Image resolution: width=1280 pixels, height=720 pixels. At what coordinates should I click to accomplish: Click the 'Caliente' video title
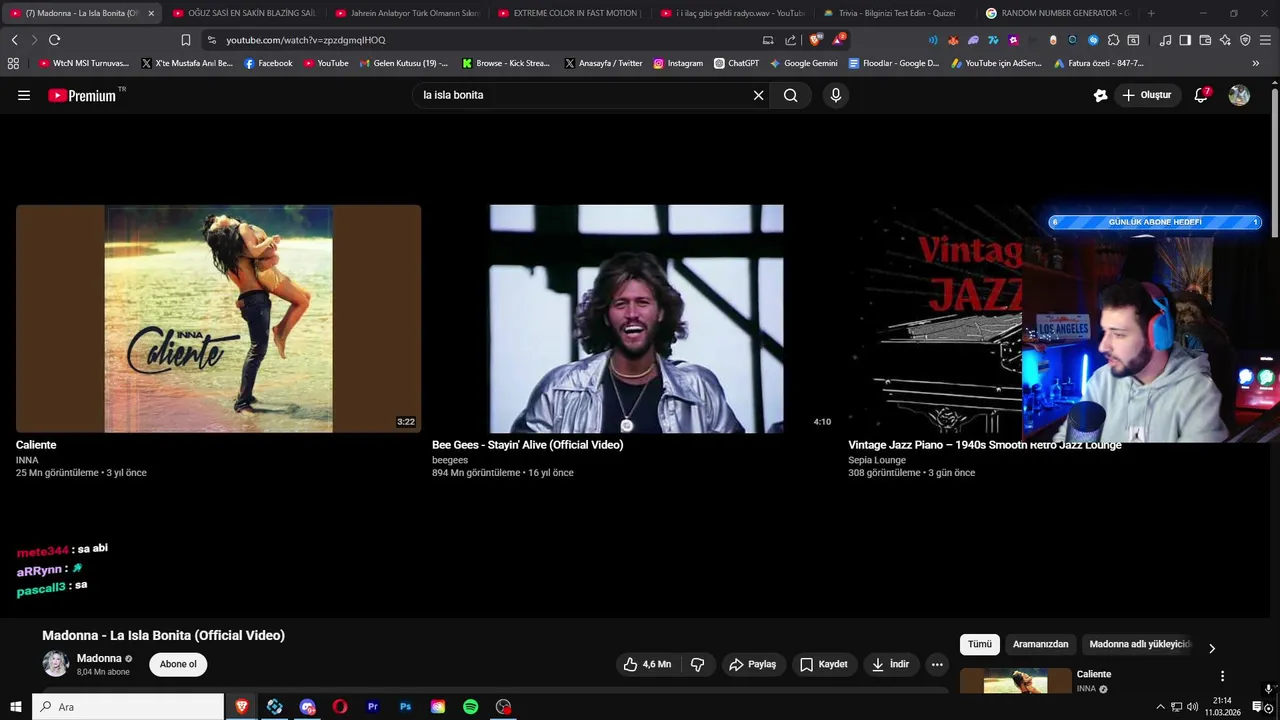point(36,445)
